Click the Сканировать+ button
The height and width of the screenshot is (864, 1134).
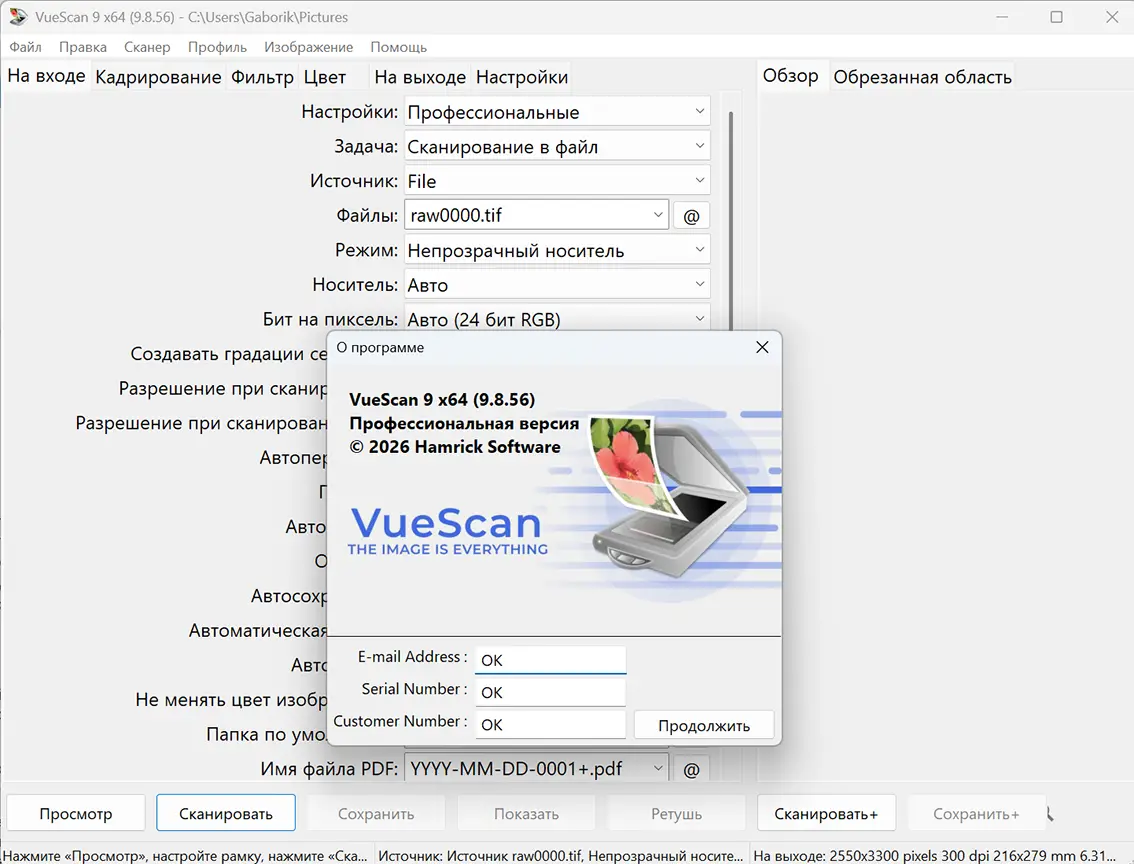[826, 813]
